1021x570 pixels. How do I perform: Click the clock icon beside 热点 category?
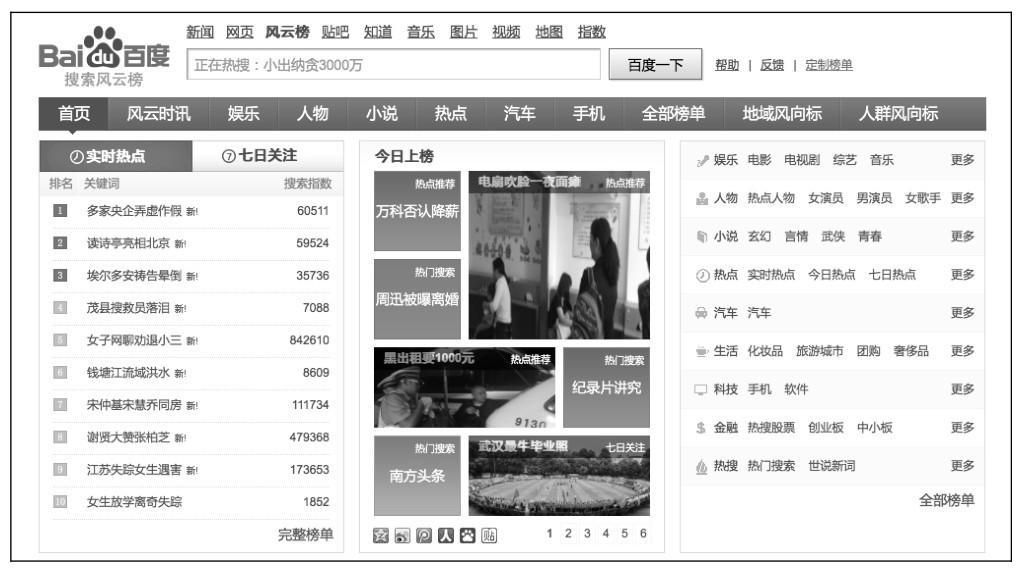pyautogui.click(x=702, y=276)
